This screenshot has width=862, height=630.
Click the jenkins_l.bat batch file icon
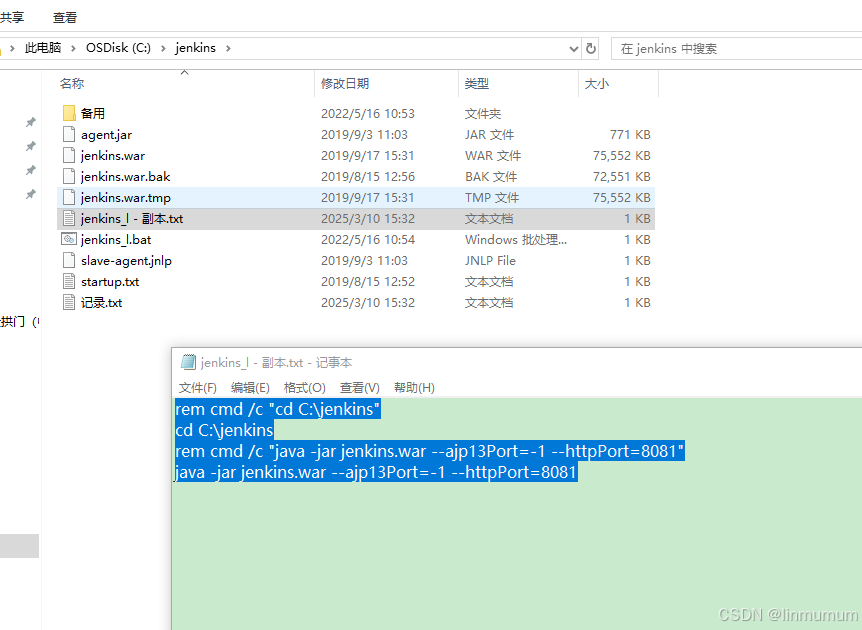click(x=69, y=239)
